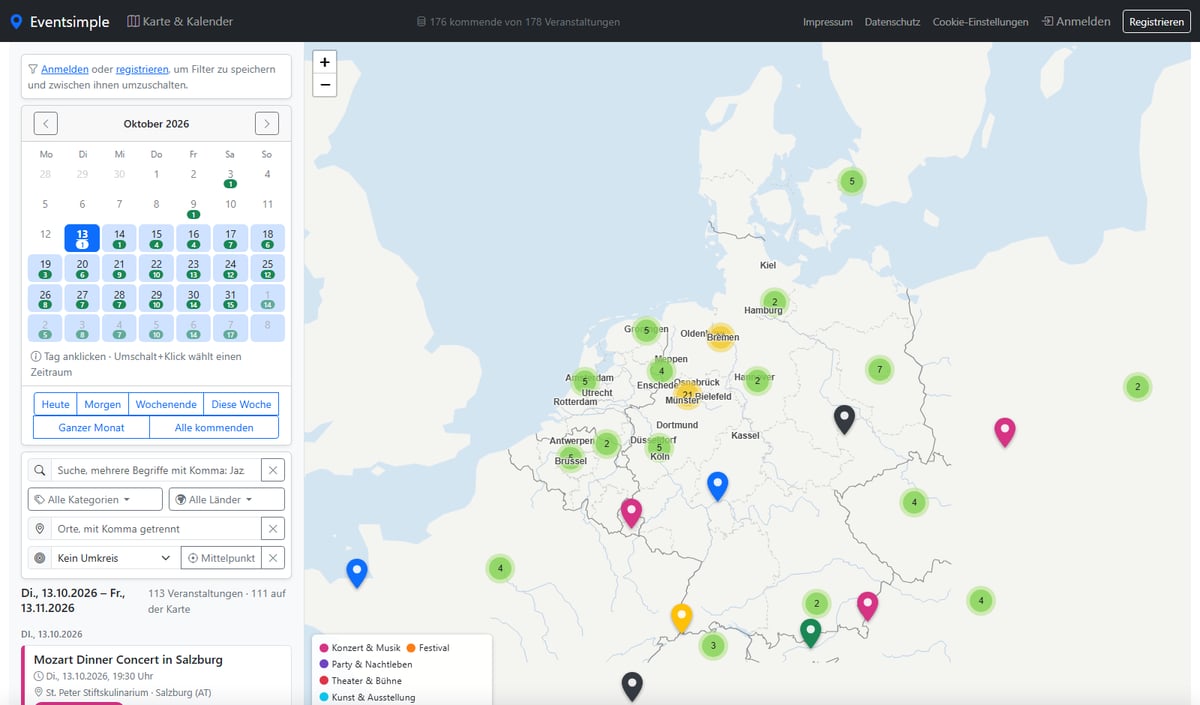Open the cluster over Brüssel

point(571,457)
